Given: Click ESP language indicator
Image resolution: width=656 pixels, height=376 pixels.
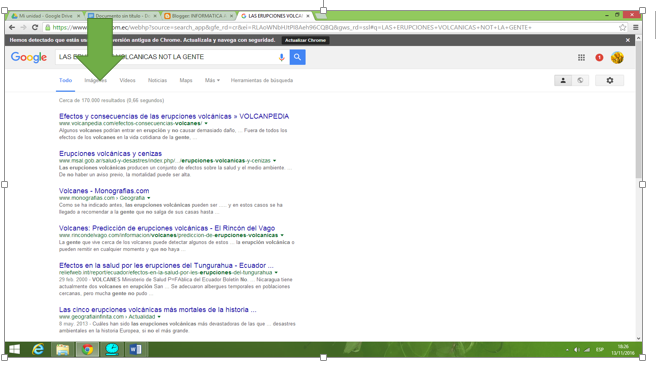Looking at the screenshot, I should (600, 350).
